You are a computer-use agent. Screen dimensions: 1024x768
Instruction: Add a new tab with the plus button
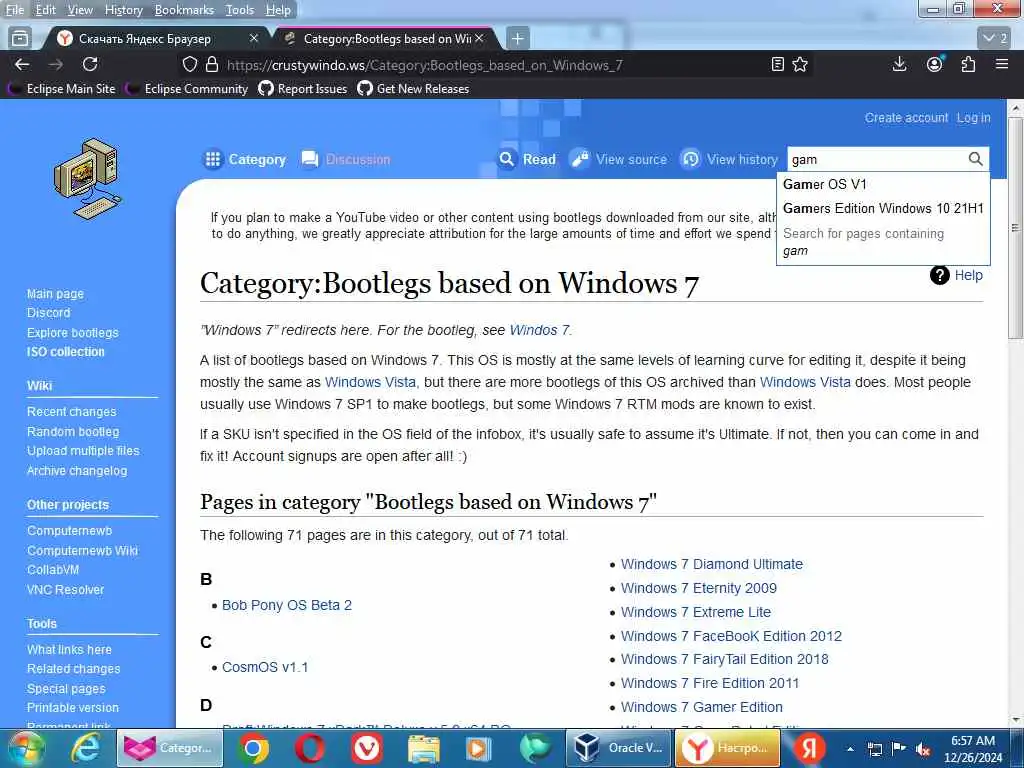pyautogui.click(x=517, y=39)
